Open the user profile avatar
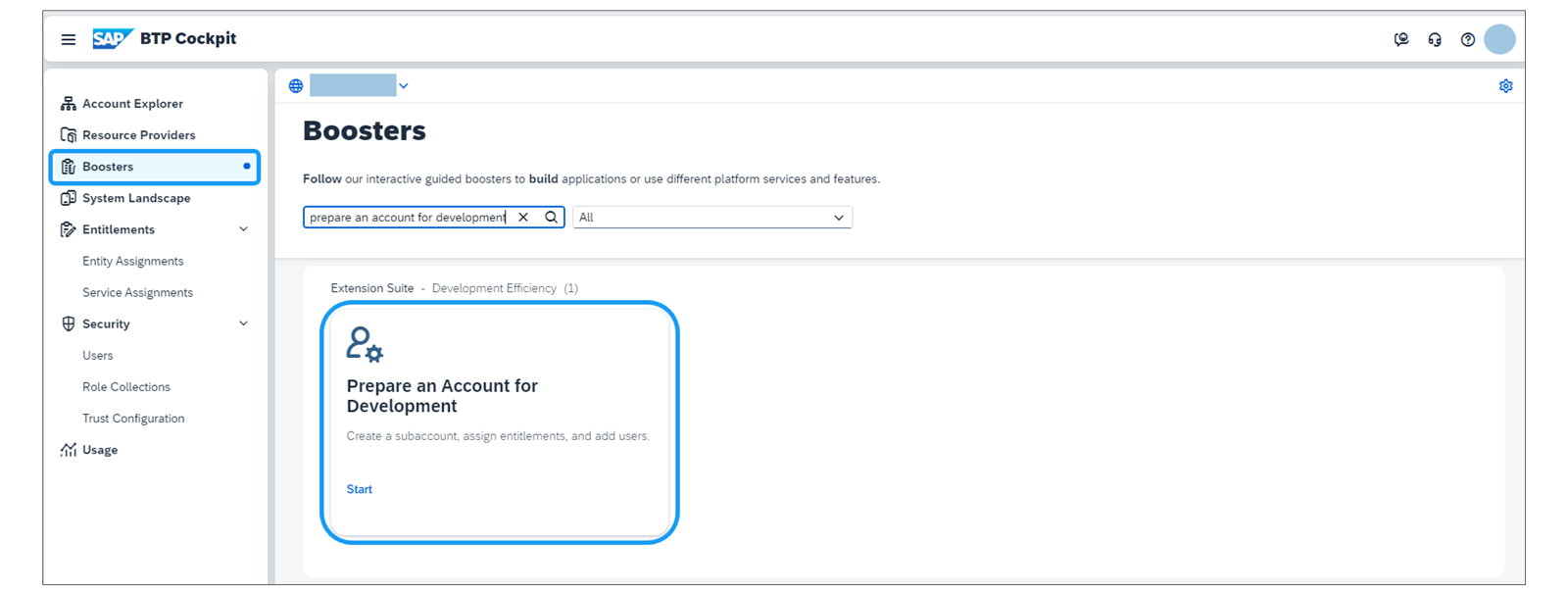Image resolution: width=1568 pixels, height=595 pixels. pyautogui.click(x=1499, y=39)
